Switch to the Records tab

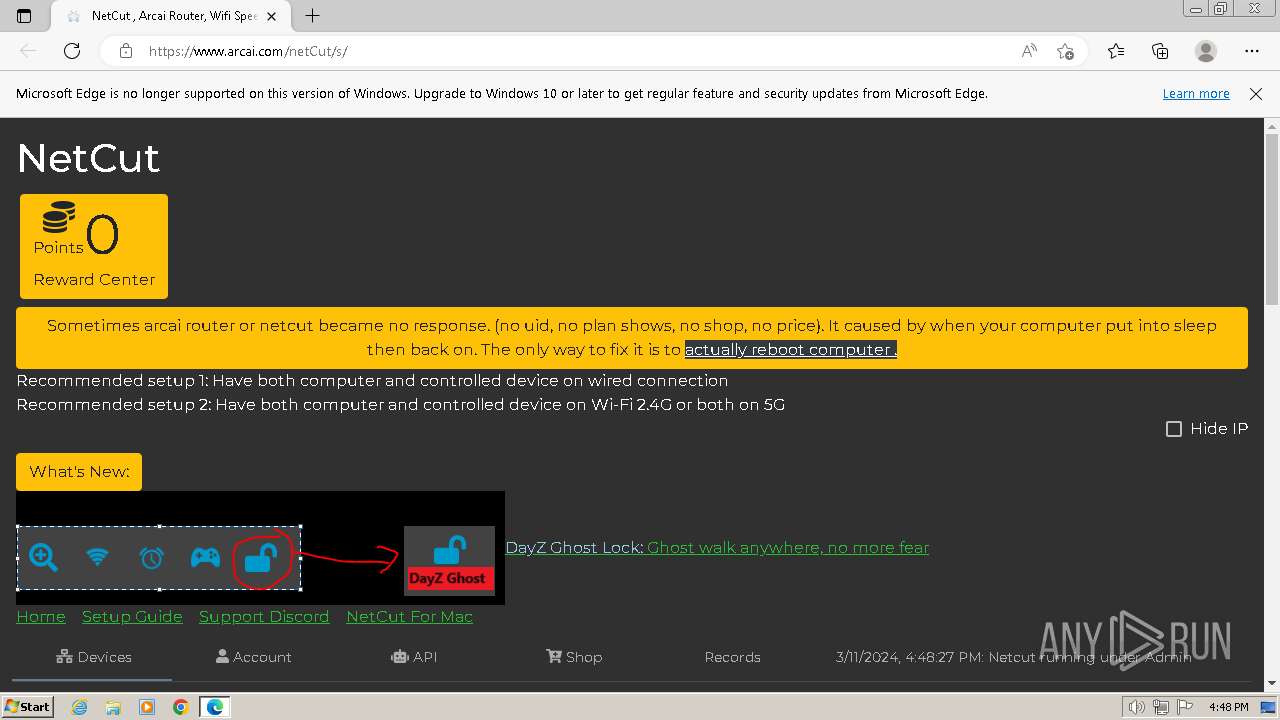[x=732, y=657]
